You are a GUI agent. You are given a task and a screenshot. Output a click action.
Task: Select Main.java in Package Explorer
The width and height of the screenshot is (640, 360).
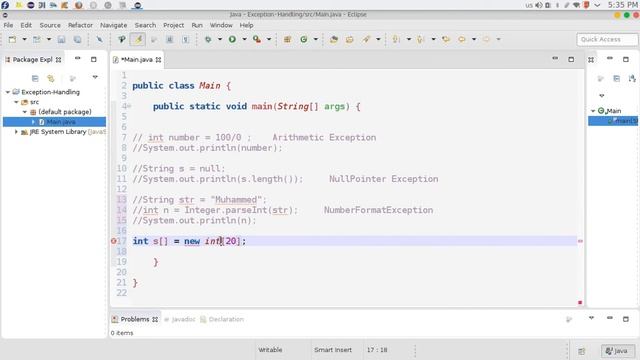tap(54, 122)
